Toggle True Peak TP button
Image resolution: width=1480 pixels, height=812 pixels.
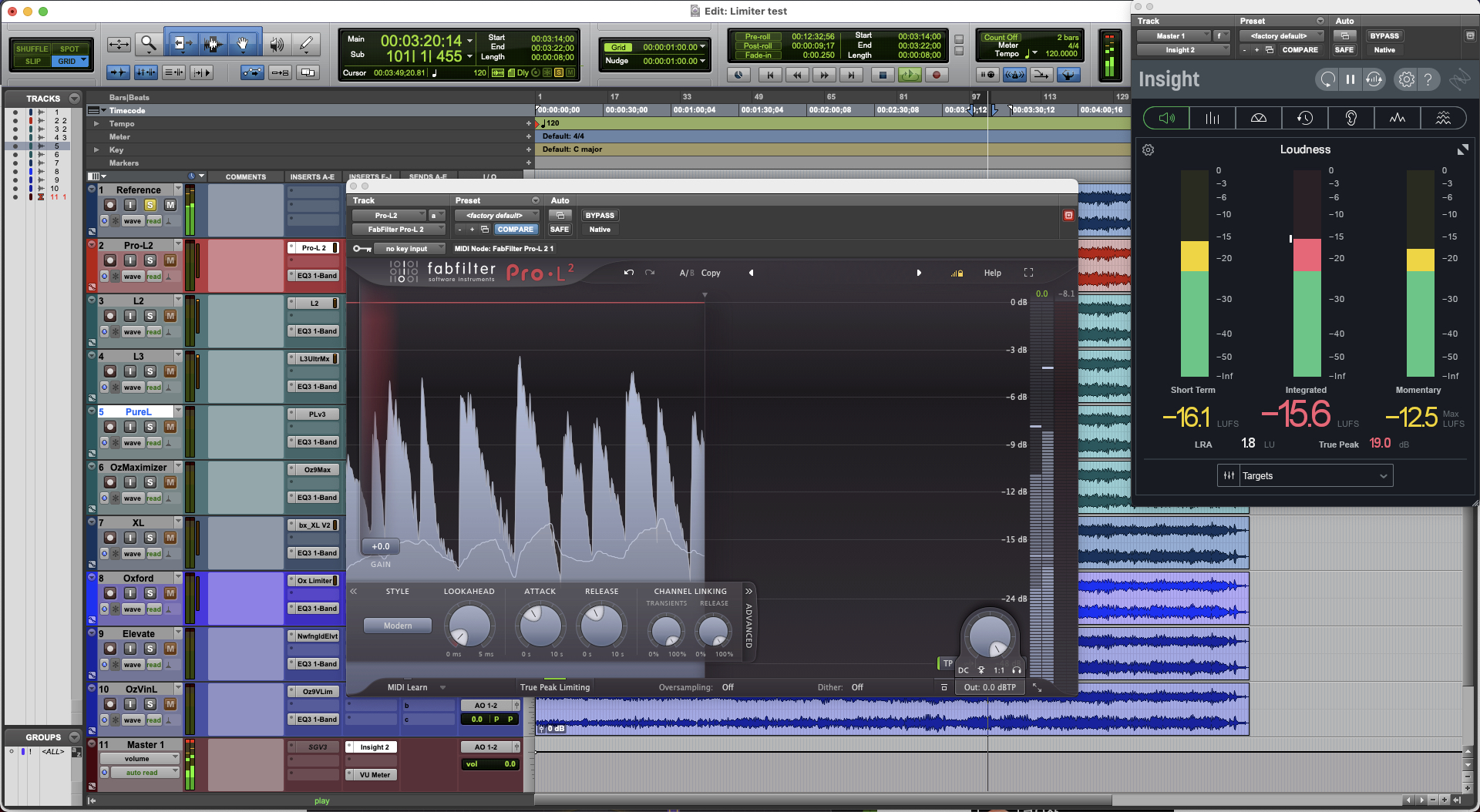tap(947, 663)
